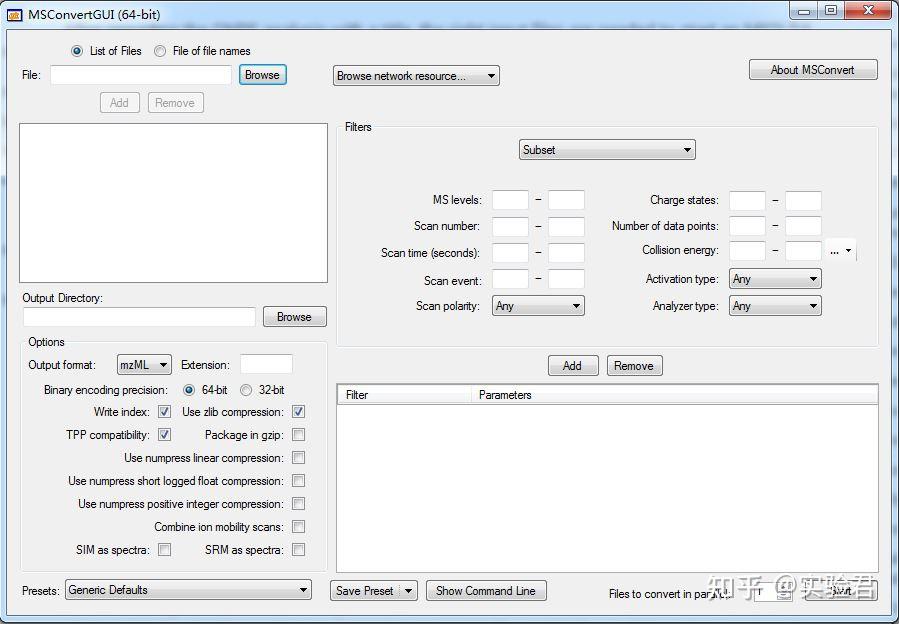Choose 32-bit binary encoding precision
This screenshot has height=624, width=899.
[246, 390]
